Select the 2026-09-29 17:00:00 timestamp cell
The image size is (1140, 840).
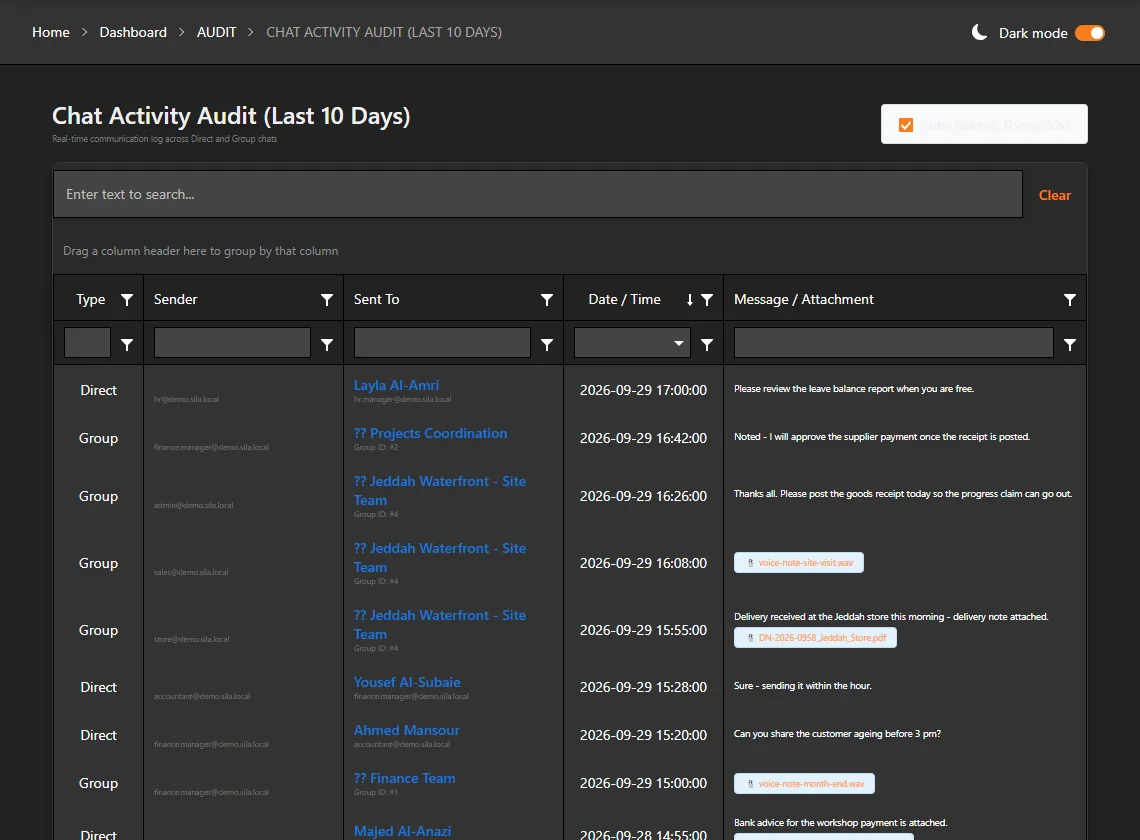tap(643, 390)
